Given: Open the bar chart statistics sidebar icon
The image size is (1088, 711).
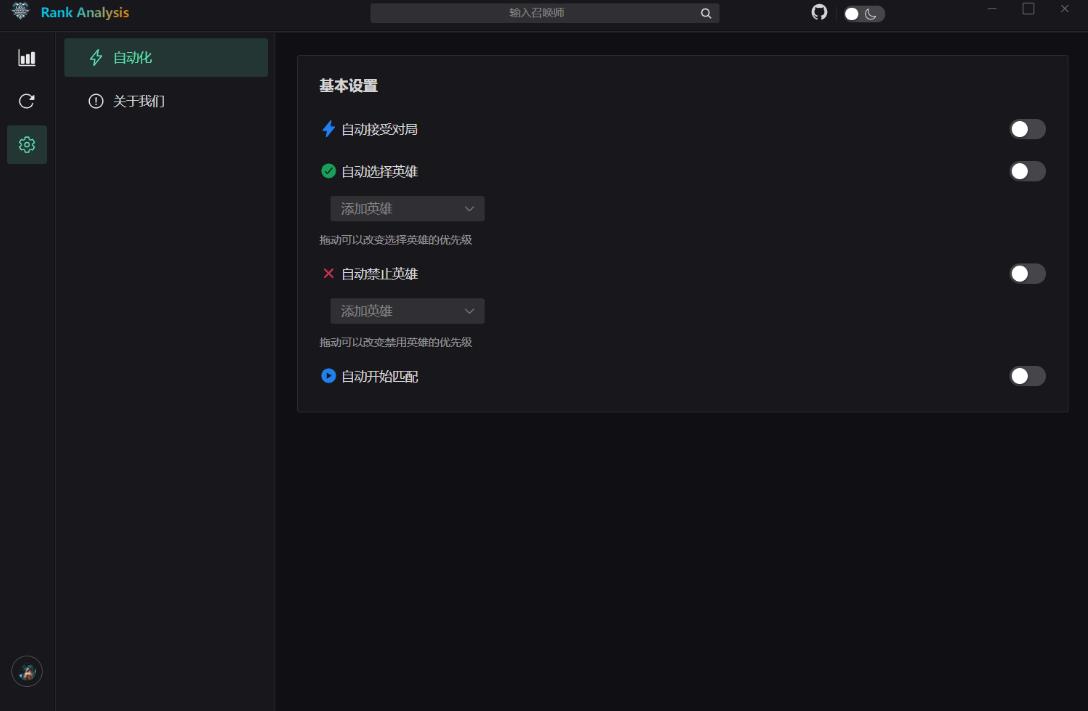Looking at the screenshot, I should [x=26, y=58].
